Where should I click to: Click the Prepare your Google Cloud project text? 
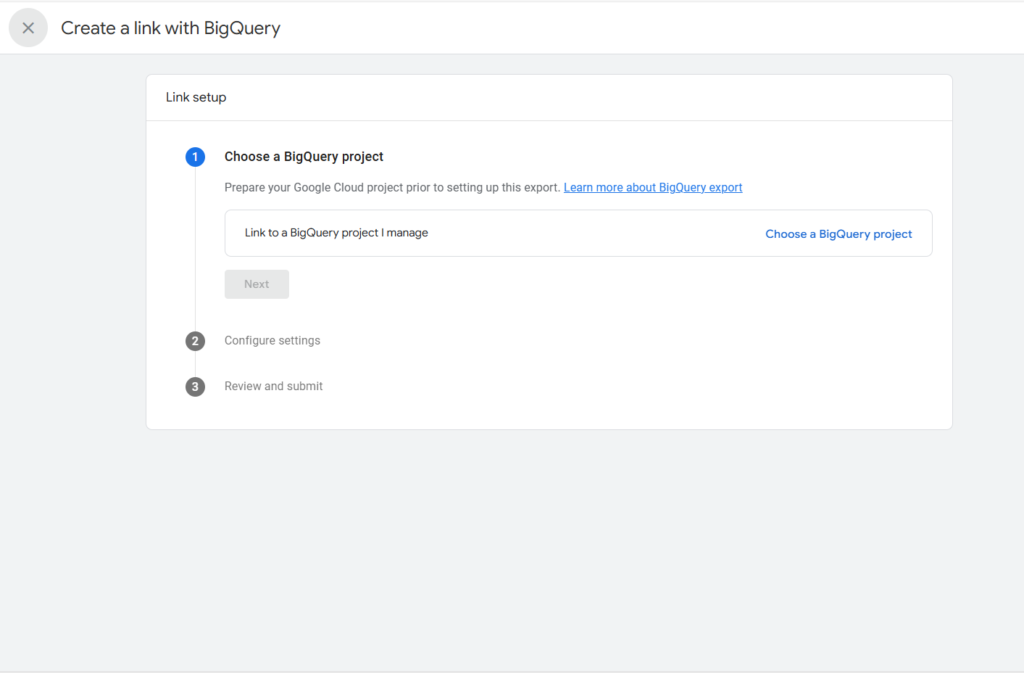point(392,187)
